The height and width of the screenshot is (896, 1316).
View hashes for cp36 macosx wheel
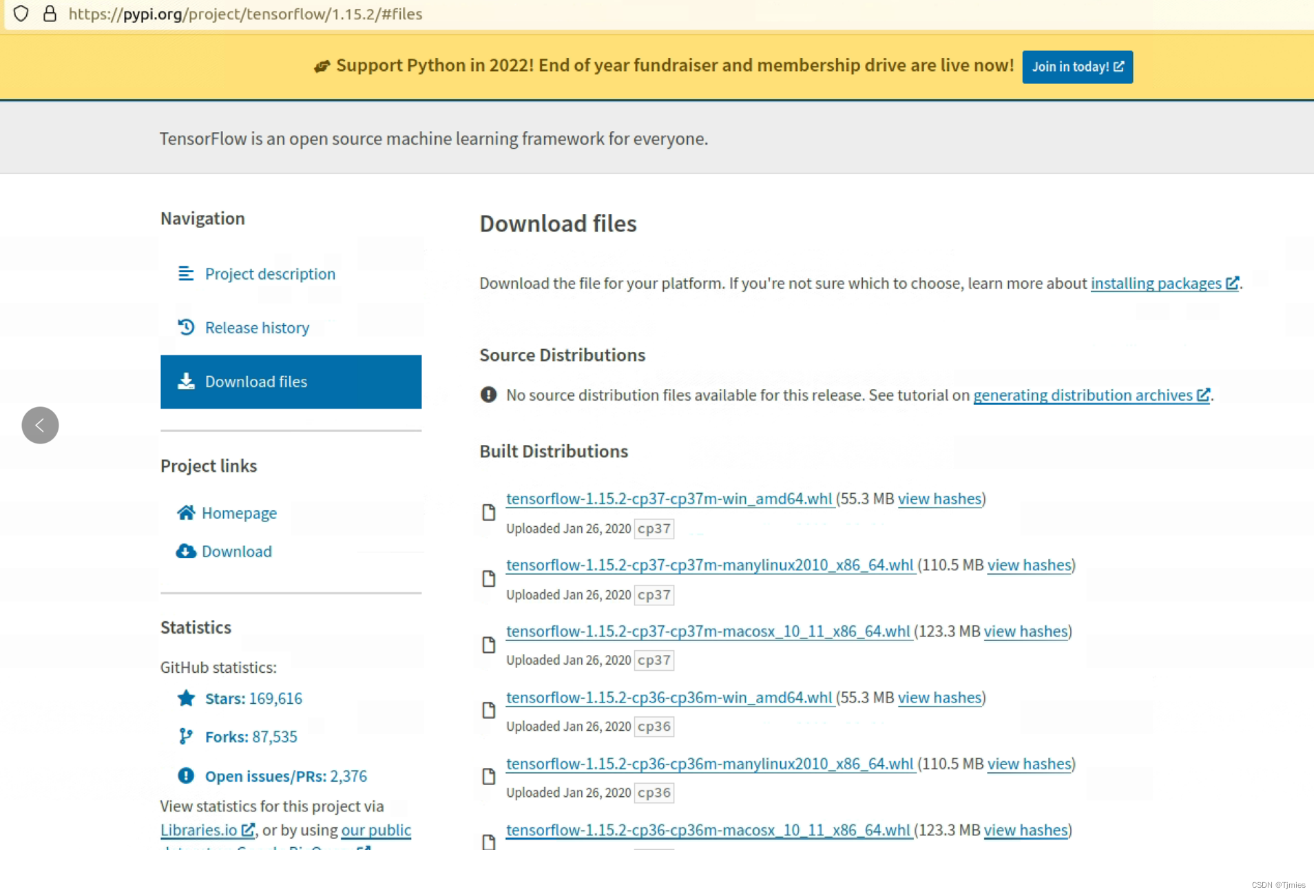pyautogui.click(x=1027, y=831)
